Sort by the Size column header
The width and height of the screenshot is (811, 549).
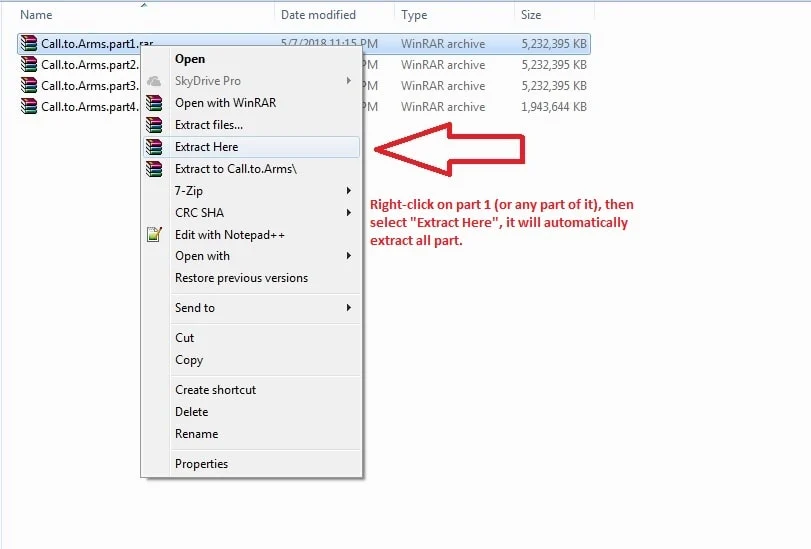tap(531, 15)
